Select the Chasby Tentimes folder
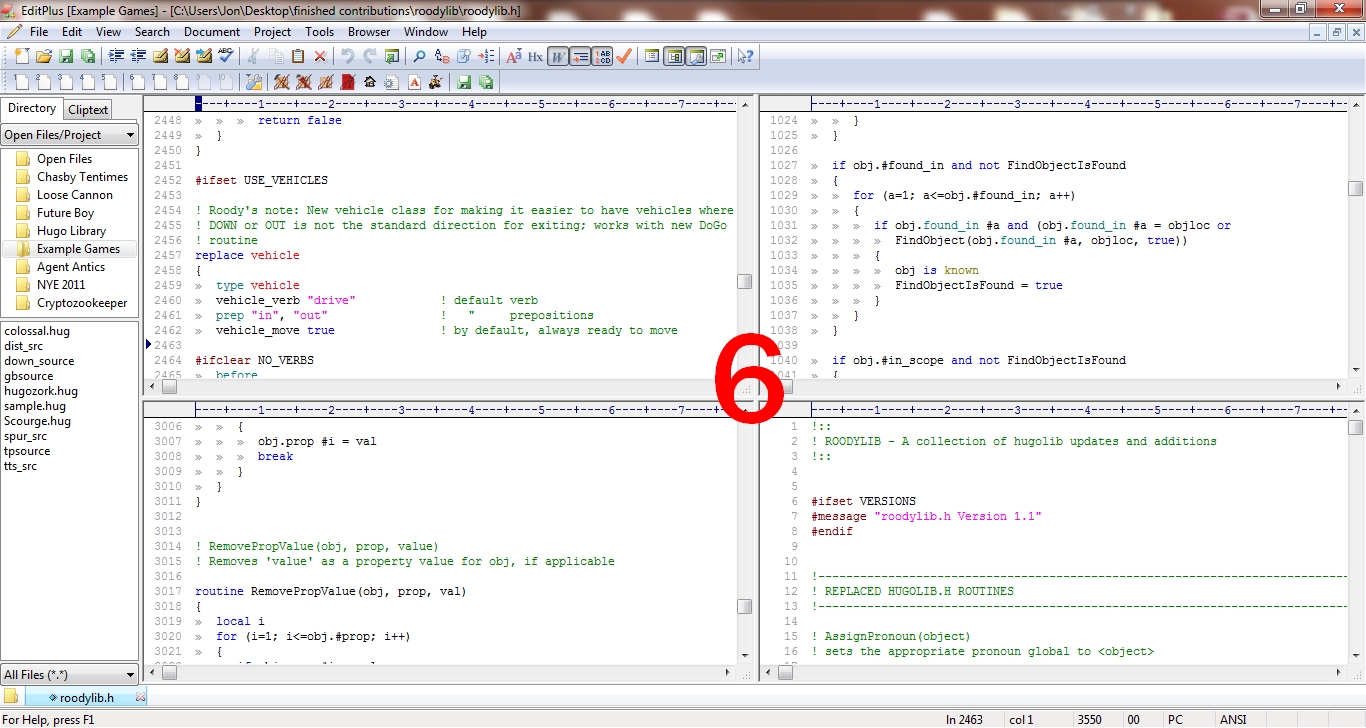 point(82,177)
